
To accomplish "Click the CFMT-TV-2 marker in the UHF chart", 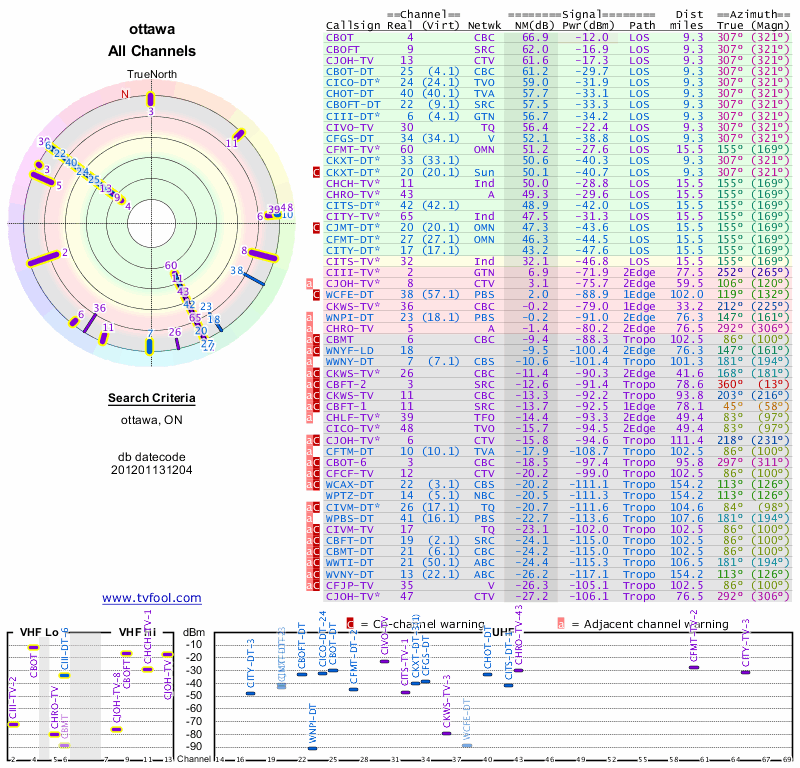I will tap(694, 667).
